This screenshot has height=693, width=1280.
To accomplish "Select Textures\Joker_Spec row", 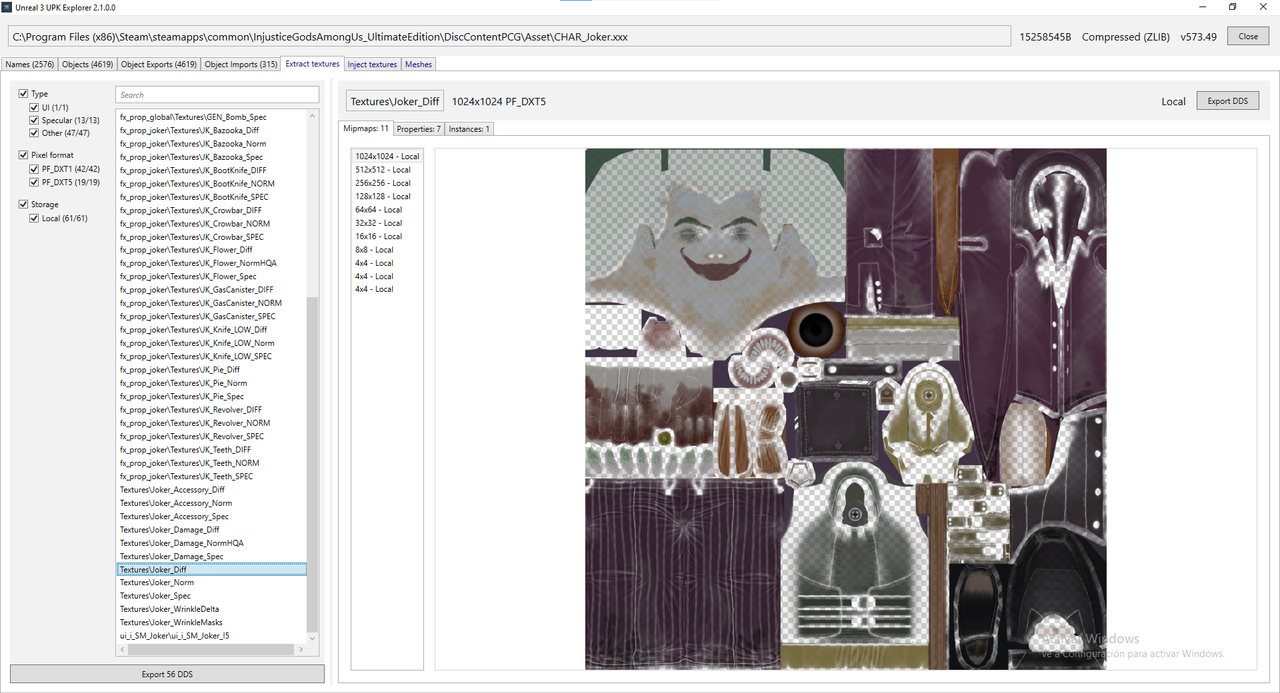I will coord(212,596).
